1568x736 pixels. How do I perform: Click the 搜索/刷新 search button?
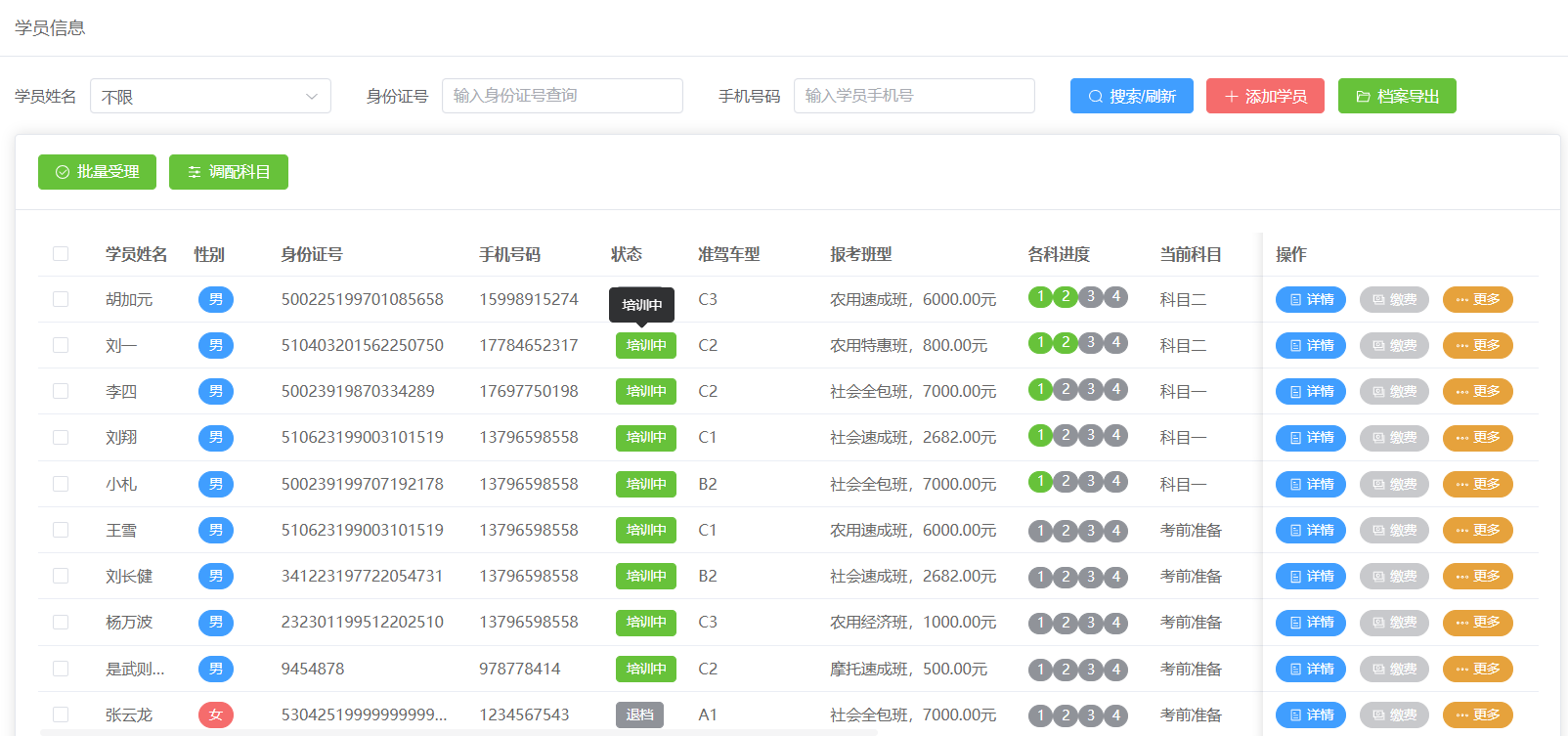(x=1131, y=96)
